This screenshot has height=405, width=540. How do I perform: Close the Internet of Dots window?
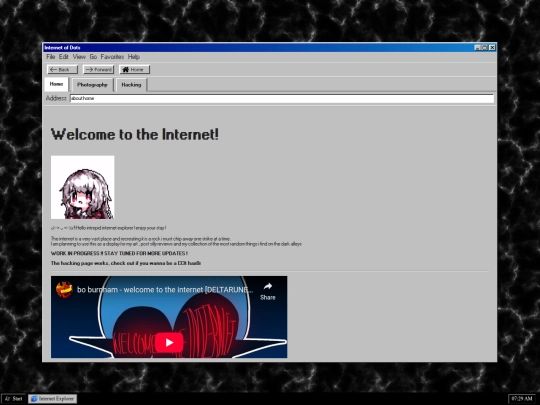pos(492,48)
